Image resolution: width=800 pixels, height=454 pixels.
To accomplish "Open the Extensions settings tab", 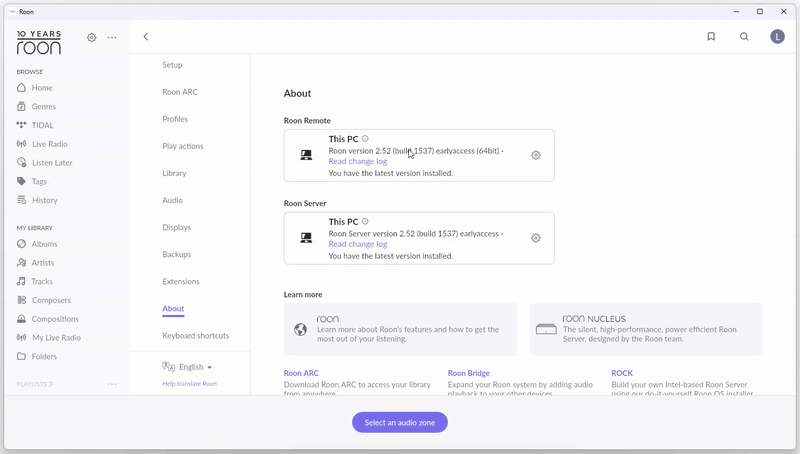I will (x=181, y=281).
